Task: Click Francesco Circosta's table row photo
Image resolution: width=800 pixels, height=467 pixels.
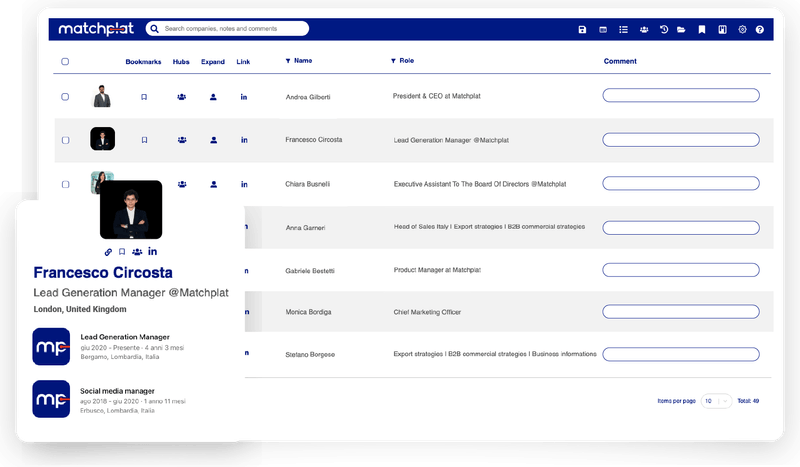Action: [103, 139]
